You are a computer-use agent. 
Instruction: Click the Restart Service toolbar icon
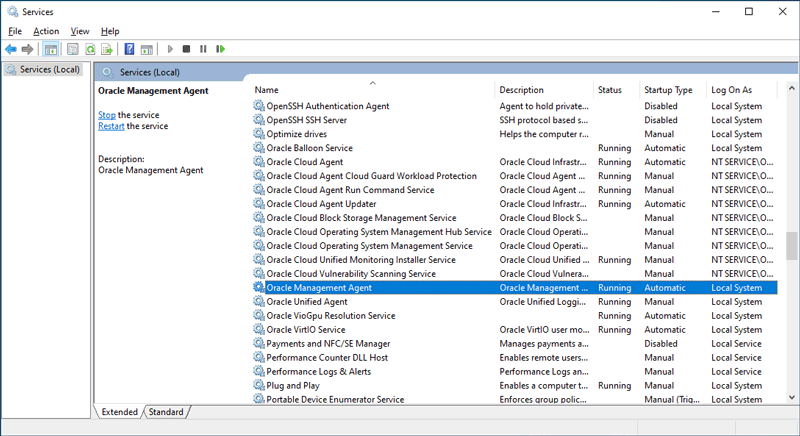coord(220,49)
